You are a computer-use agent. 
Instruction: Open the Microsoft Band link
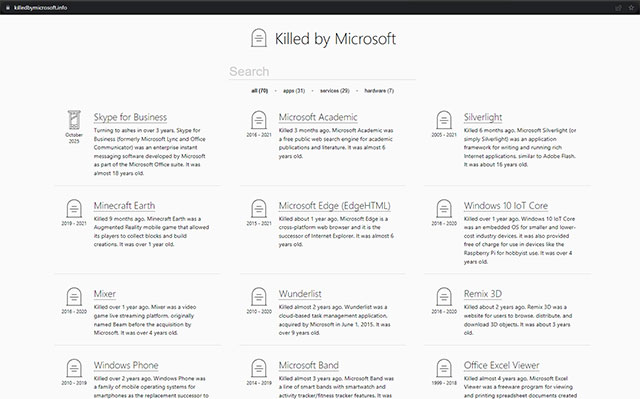point(309,365)
